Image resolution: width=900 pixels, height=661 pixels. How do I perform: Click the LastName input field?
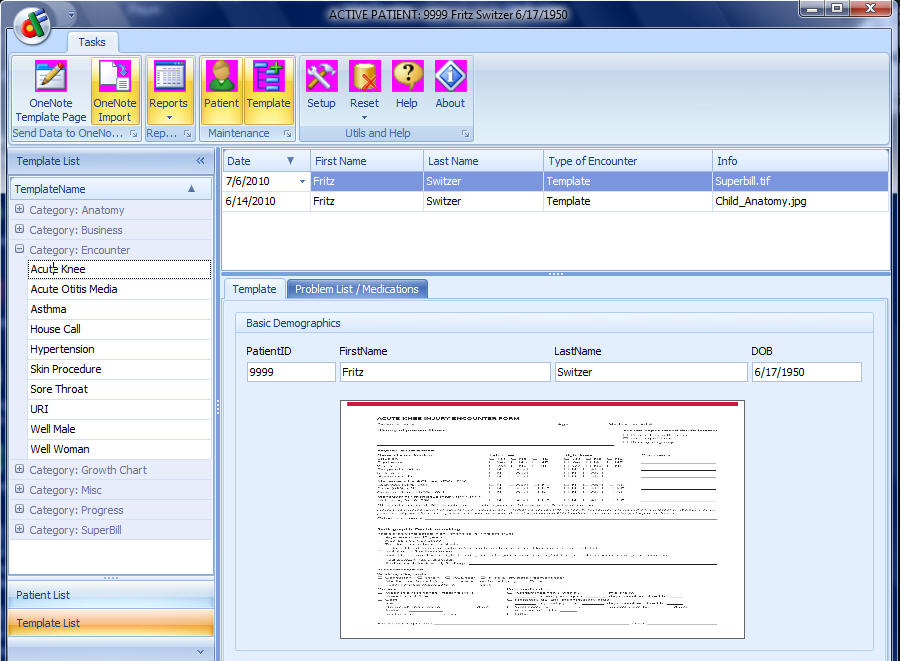pos(650,372)
